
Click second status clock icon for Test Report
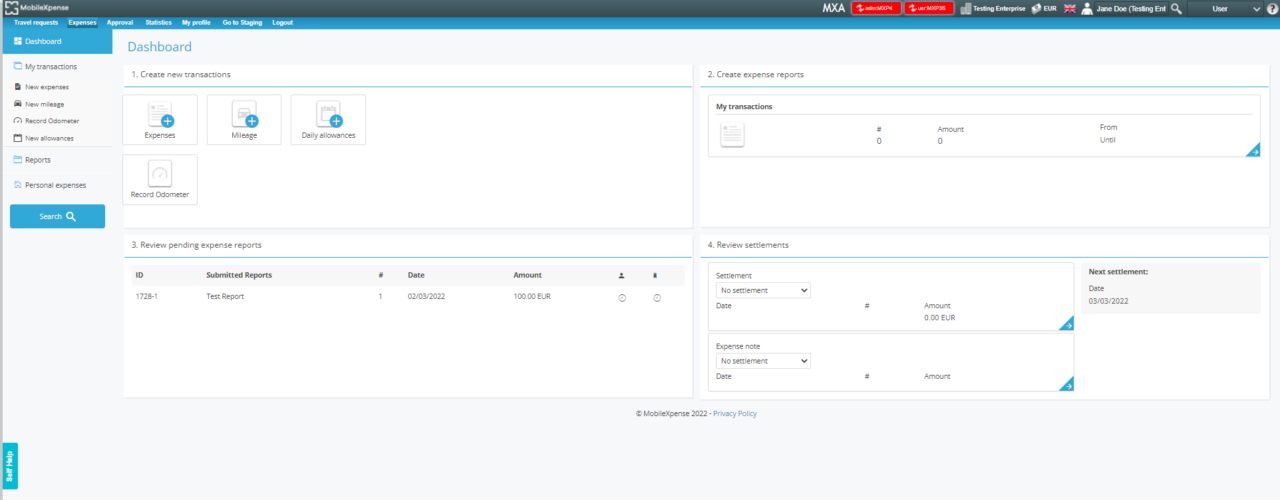pos(657,297)
